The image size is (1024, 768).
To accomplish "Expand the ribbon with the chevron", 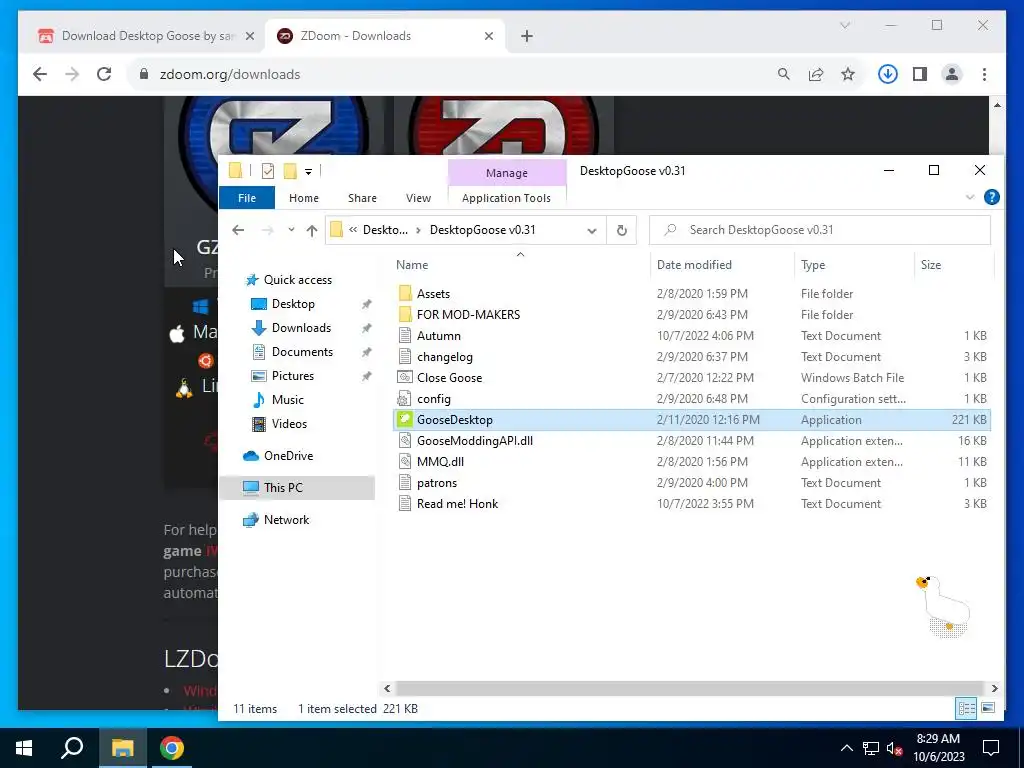I will click(x=970, y=197).
